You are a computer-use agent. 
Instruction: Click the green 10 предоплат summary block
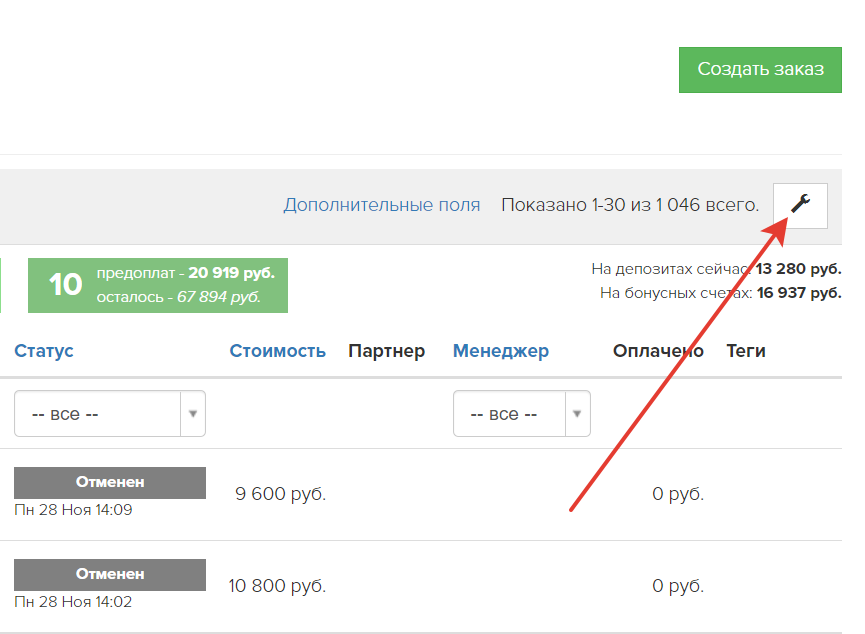(x=158, y=285)
